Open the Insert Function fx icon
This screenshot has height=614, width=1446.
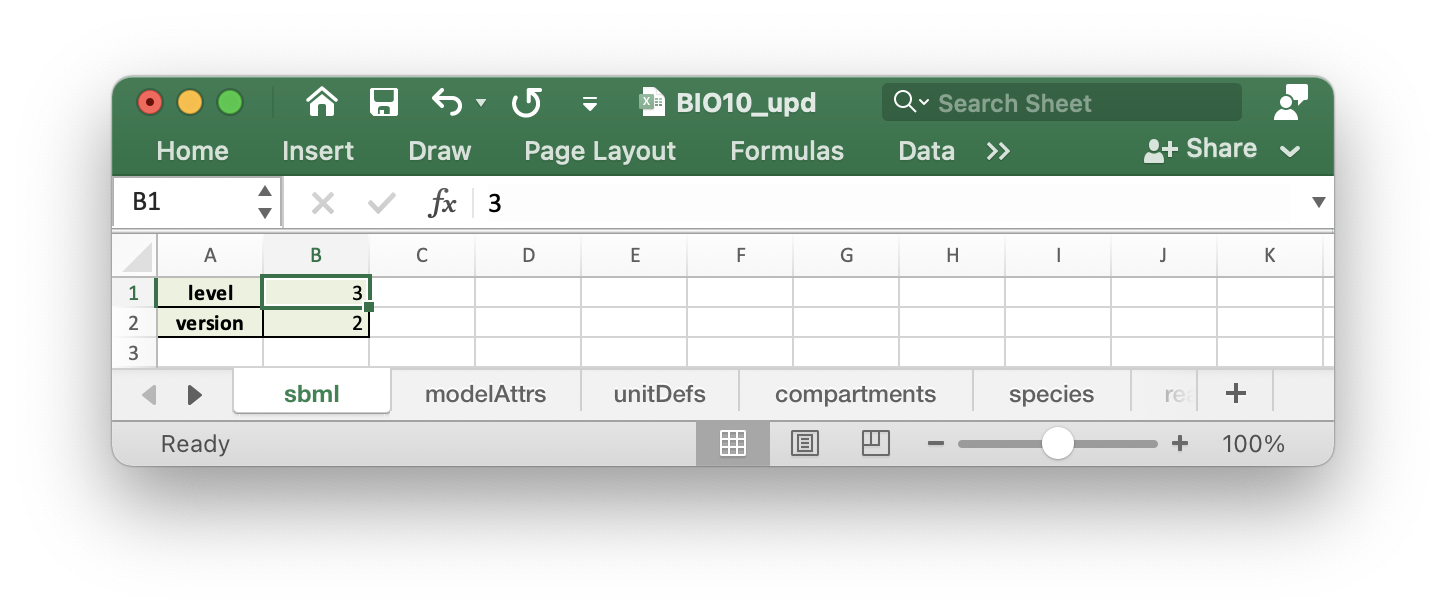(x=442, y=203)
